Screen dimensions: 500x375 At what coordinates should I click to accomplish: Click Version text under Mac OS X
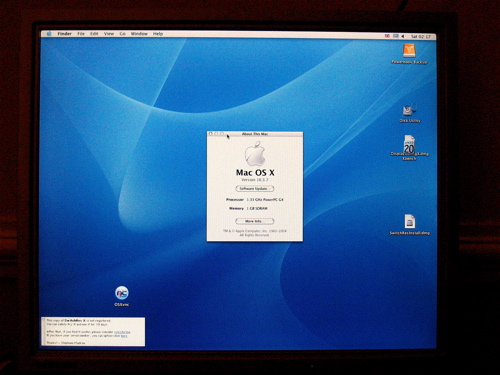pyautogui.click(x=255, y=180)
